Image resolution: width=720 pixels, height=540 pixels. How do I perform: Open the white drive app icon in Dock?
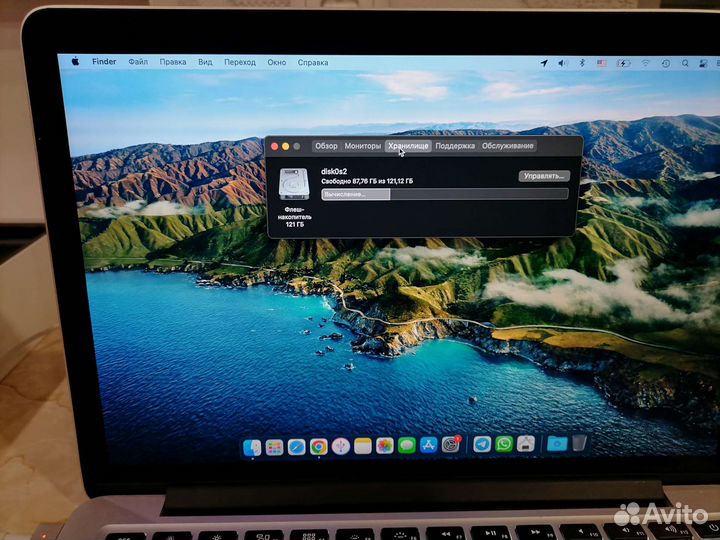526,444
